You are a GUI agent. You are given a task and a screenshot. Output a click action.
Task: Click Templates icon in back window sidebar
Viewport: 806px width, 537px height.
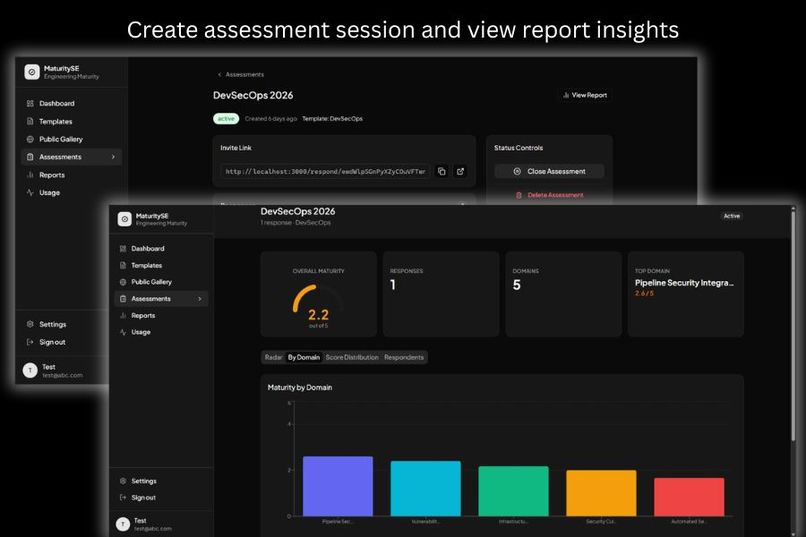point(30,121)
